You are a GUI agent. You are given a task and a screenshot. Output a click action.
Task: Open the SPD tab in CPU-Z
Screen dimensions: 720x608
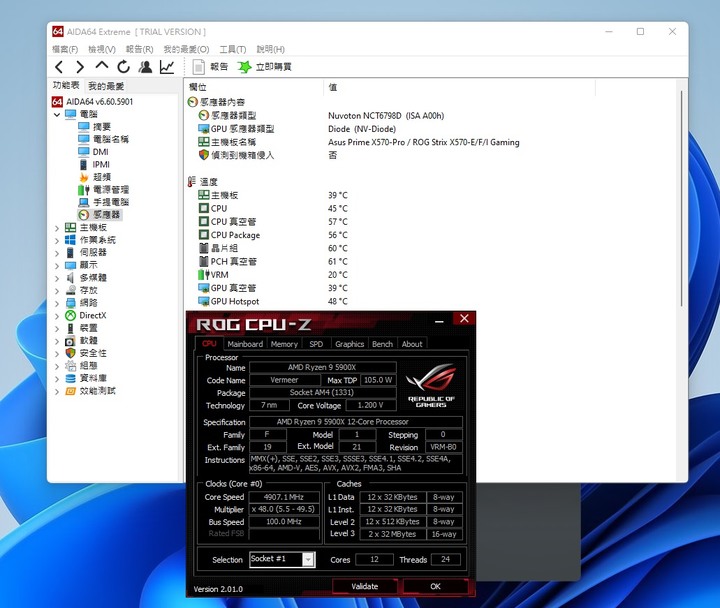tap(316, 344)
